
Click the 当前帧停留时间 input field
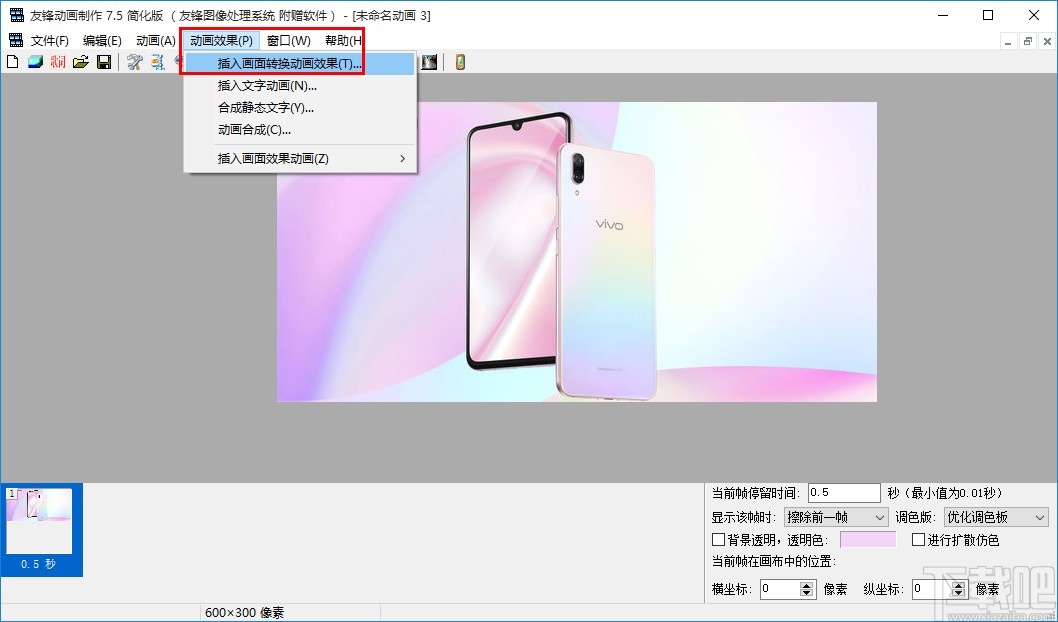(844, 493)
